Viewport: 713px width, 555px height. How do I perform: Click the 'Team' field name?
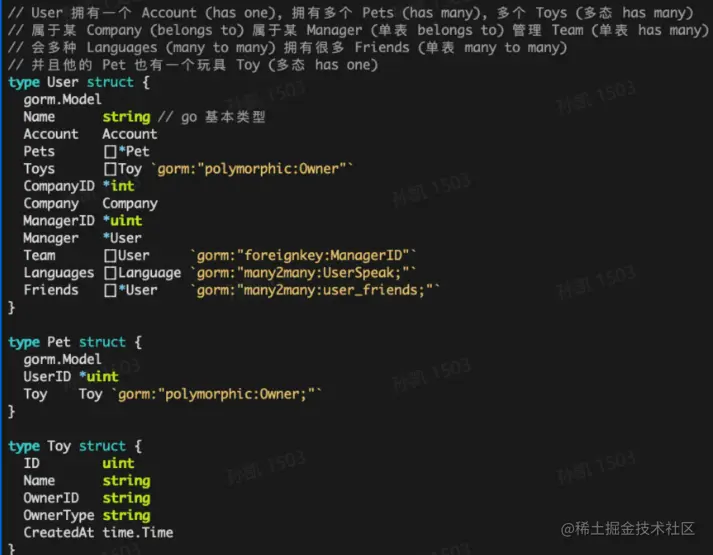40,255
